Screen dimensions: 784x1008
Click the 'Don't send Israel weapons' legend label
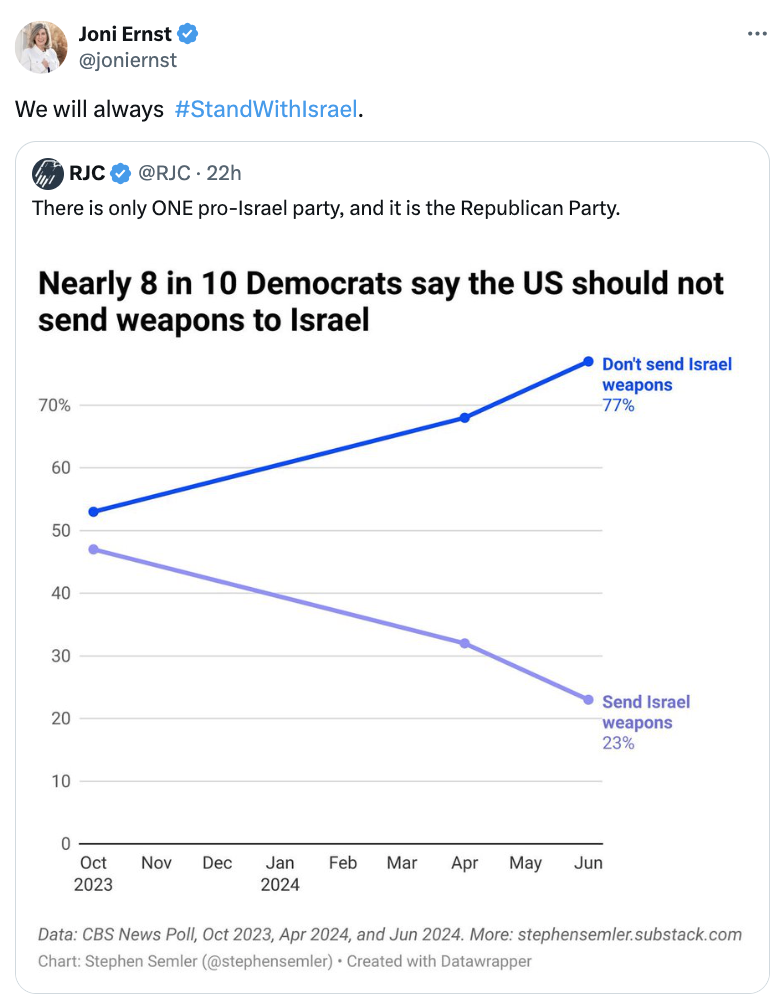[x=666, y=374]
